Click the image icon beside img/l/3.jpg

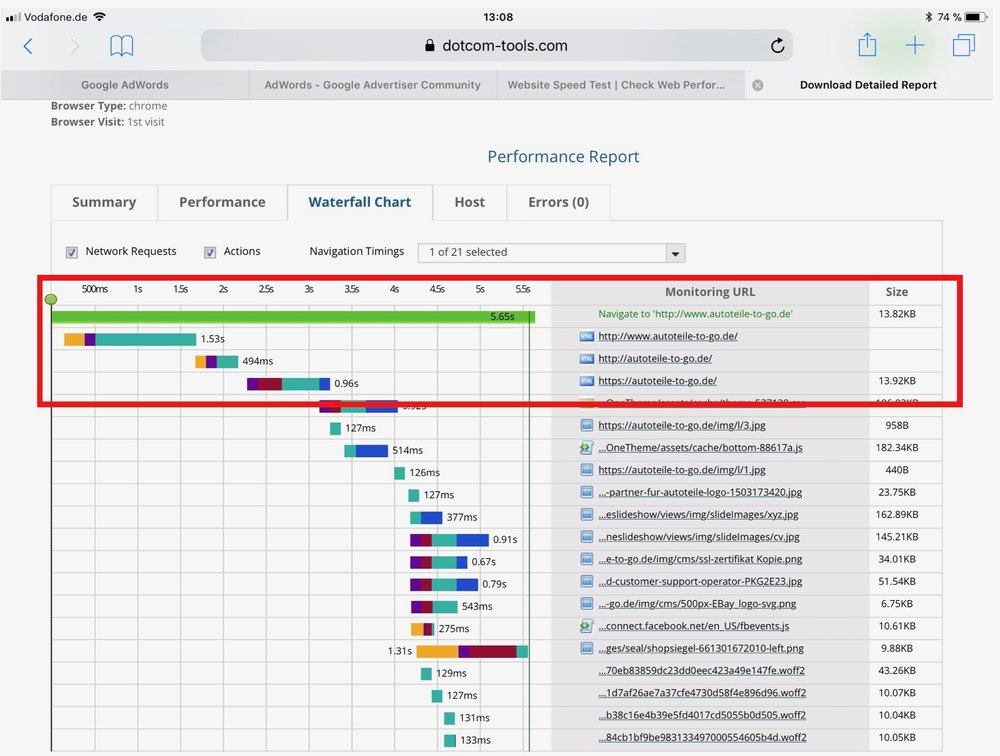pyautogui.click(x=587, y=425)
